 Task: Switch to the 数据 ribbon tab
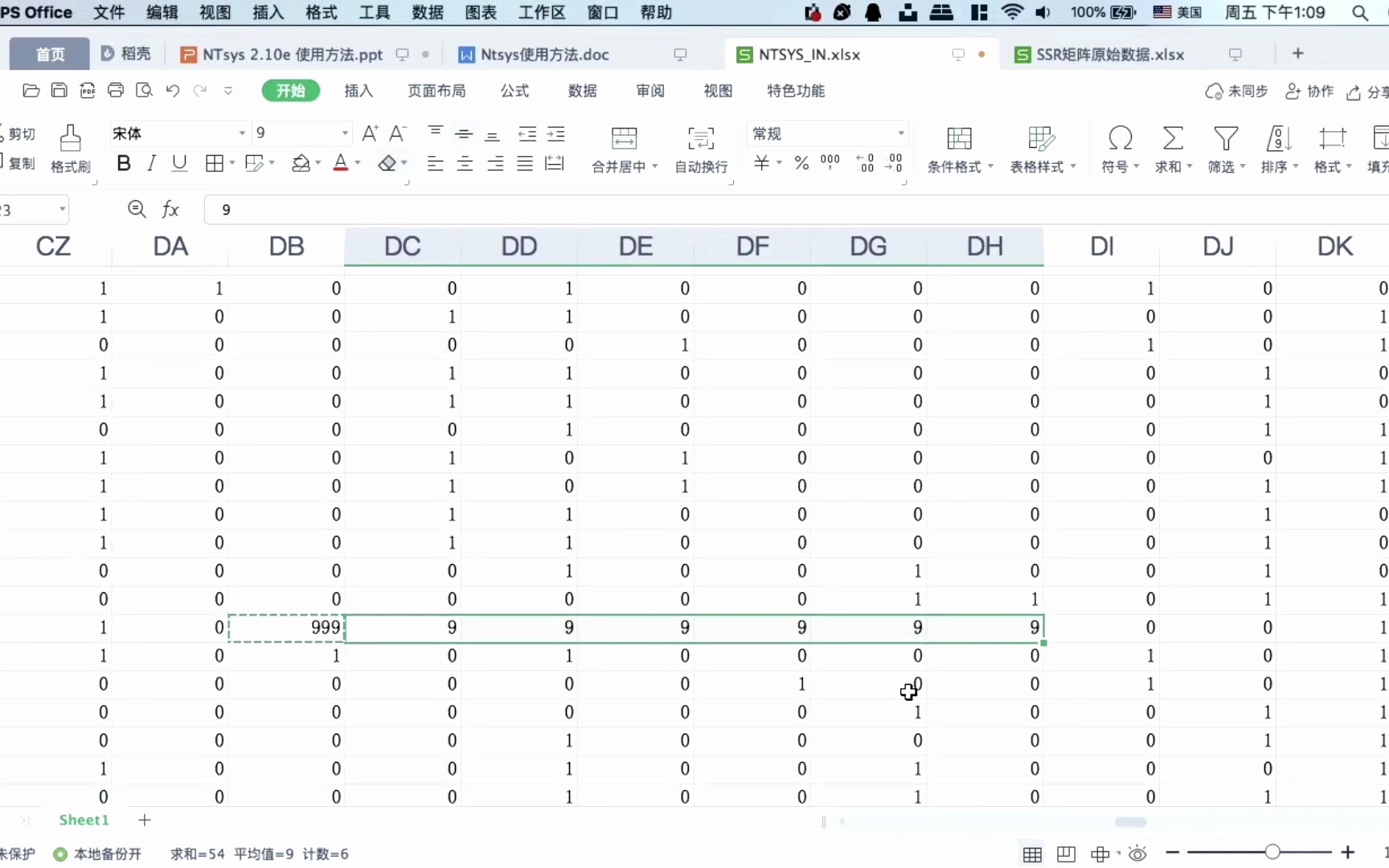582,91
